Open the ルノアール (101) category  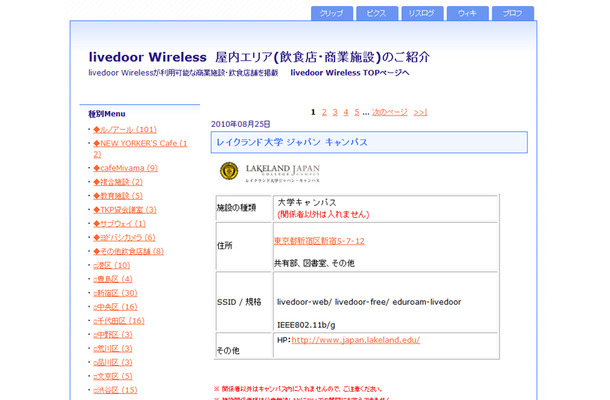pyautogui.click(x=125, y=130)
